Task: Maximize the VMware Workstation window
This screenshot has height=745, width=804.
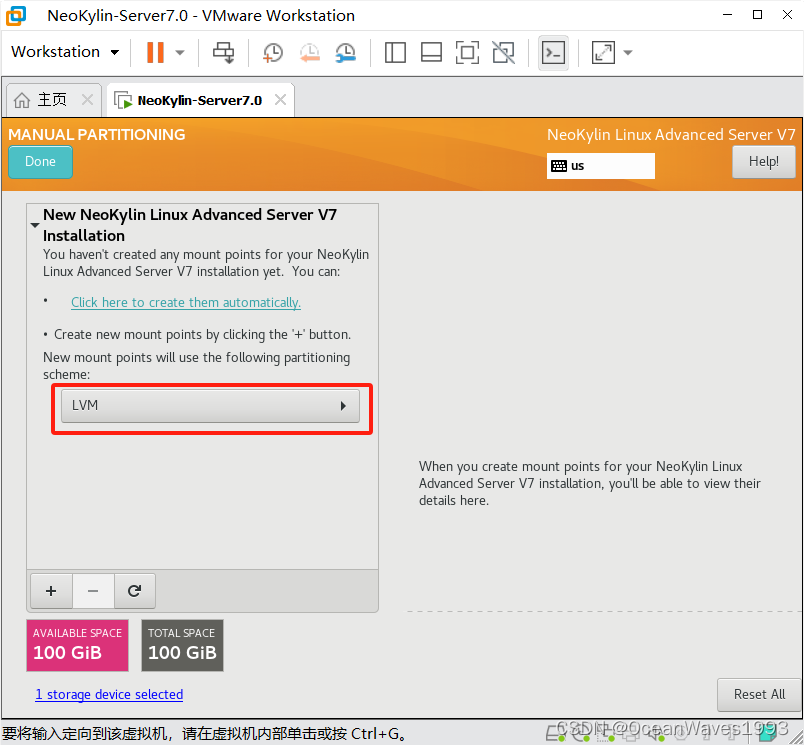Action: click(757, 15)
